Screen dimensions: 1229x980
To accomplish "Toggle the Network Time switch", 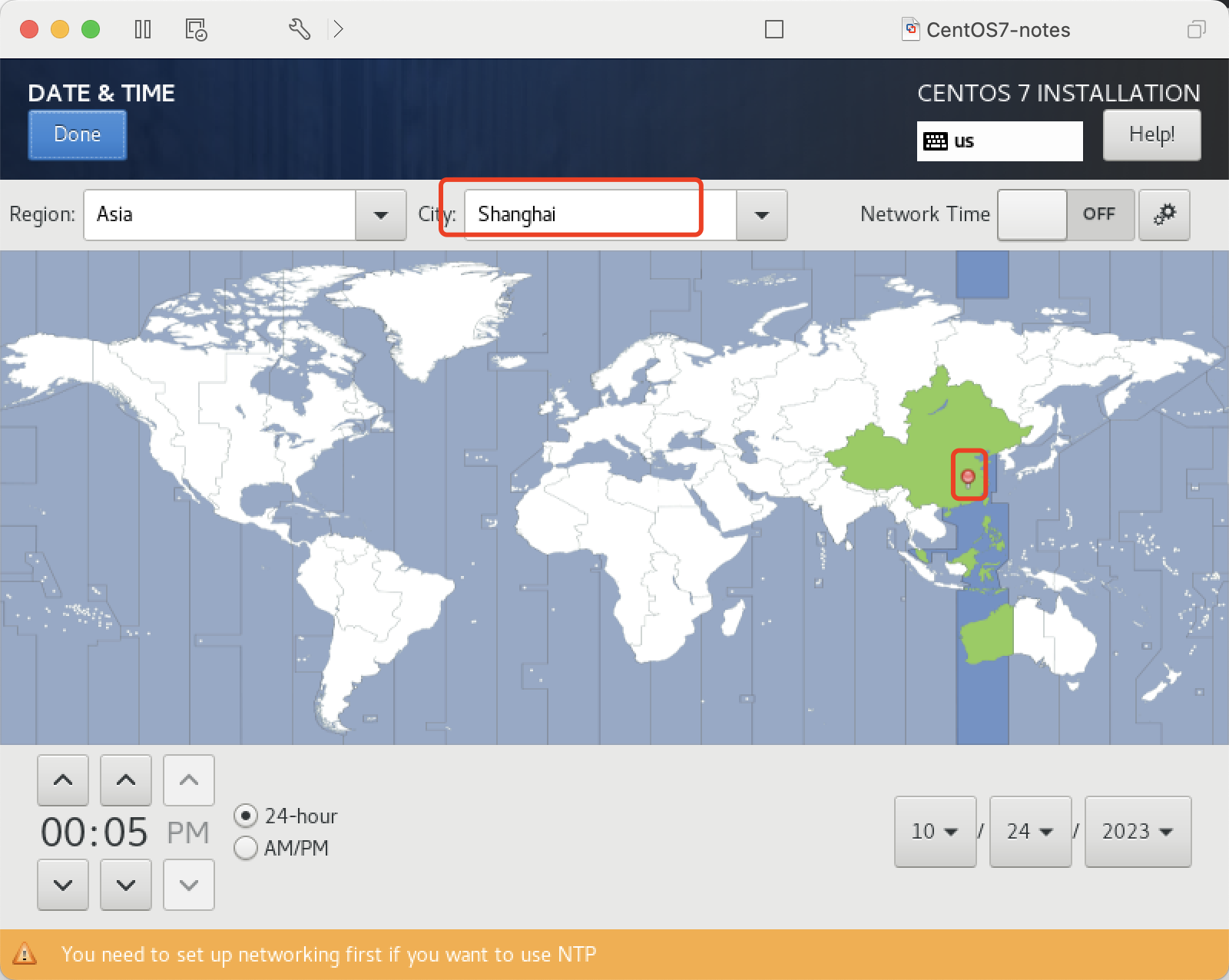I will [x=1065, y=215].
